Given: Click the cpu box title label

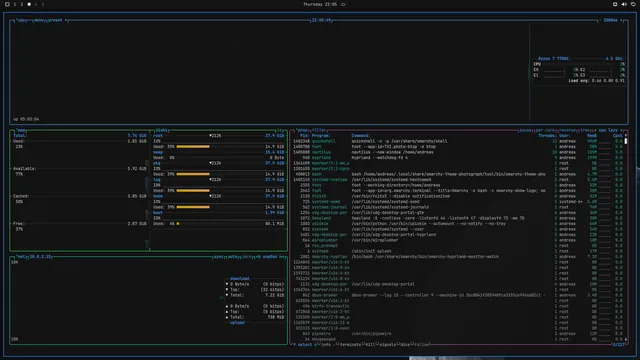Looking at the screenshot, I should coord(21,20).
